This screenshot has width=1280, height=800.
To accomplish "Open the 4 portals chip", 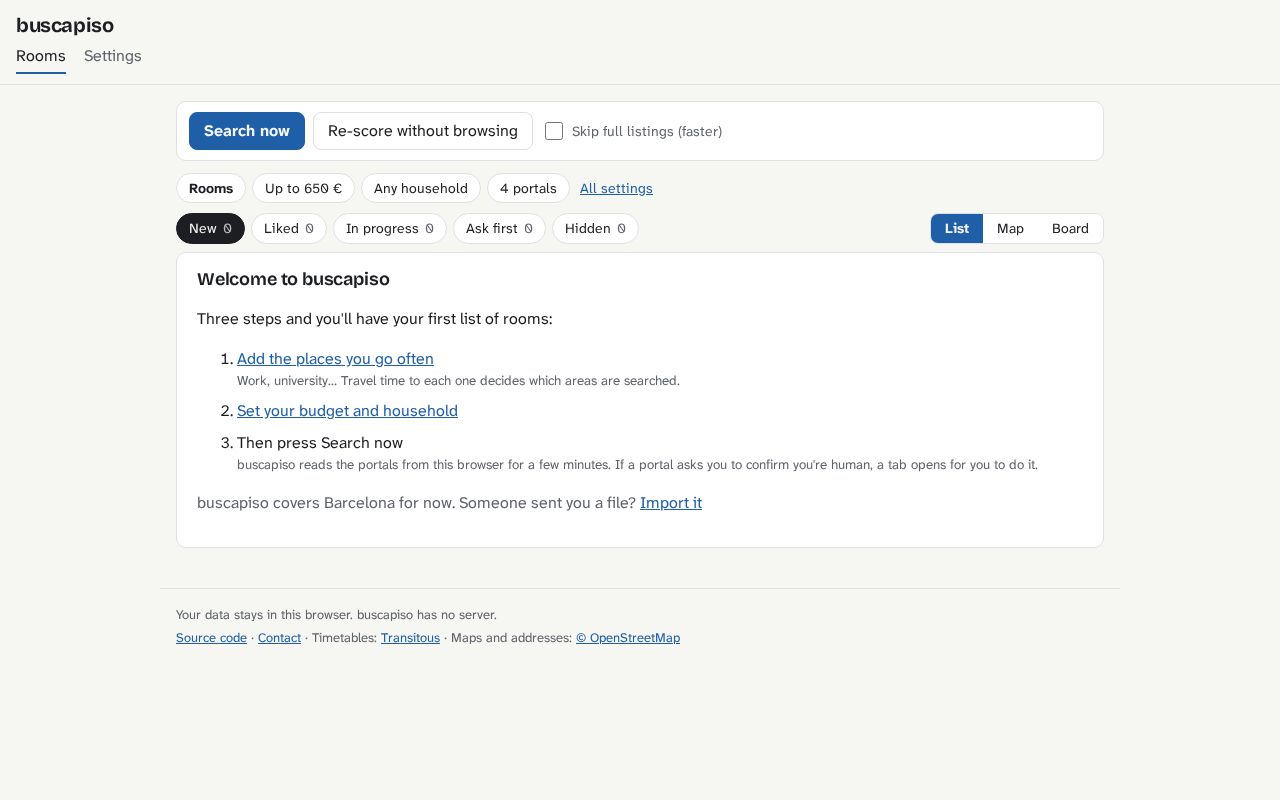I will point(528,188).
